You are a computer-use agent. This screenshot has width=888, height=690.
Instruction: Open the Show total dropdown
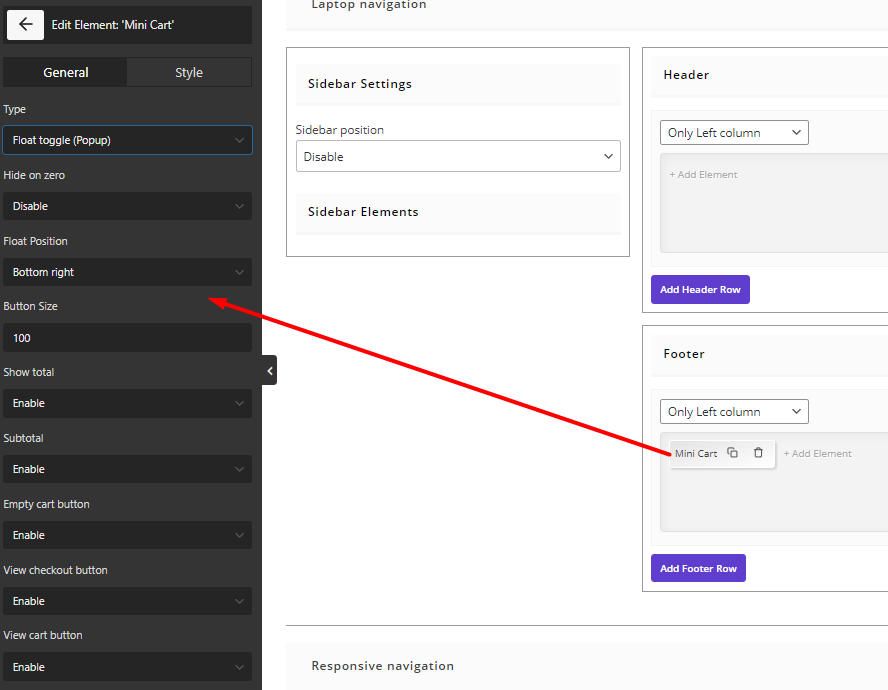point(127,403)
